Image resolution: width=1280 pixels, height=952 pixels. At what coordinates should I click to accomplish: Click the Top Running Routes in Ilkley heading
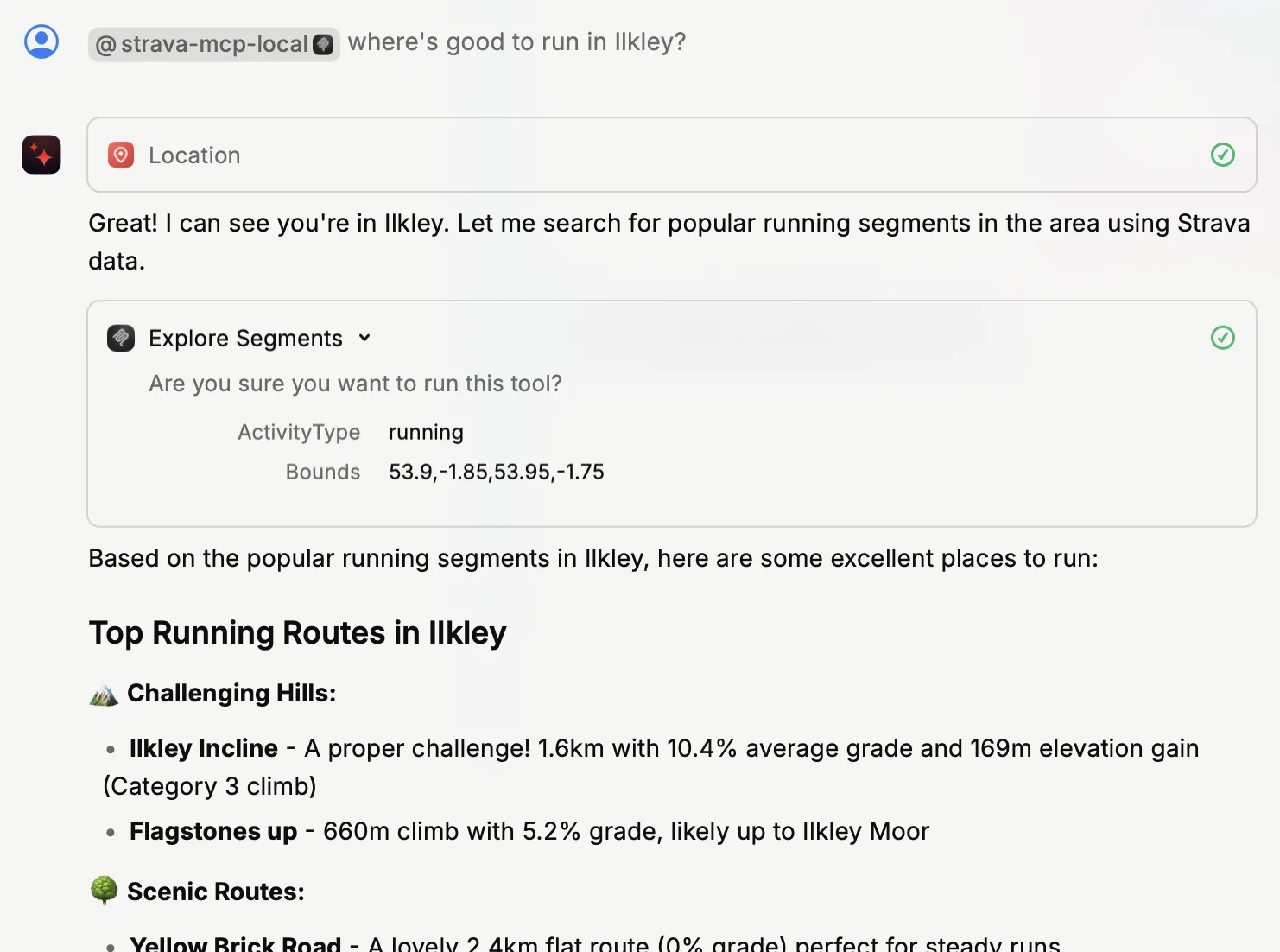pos(297,633)
